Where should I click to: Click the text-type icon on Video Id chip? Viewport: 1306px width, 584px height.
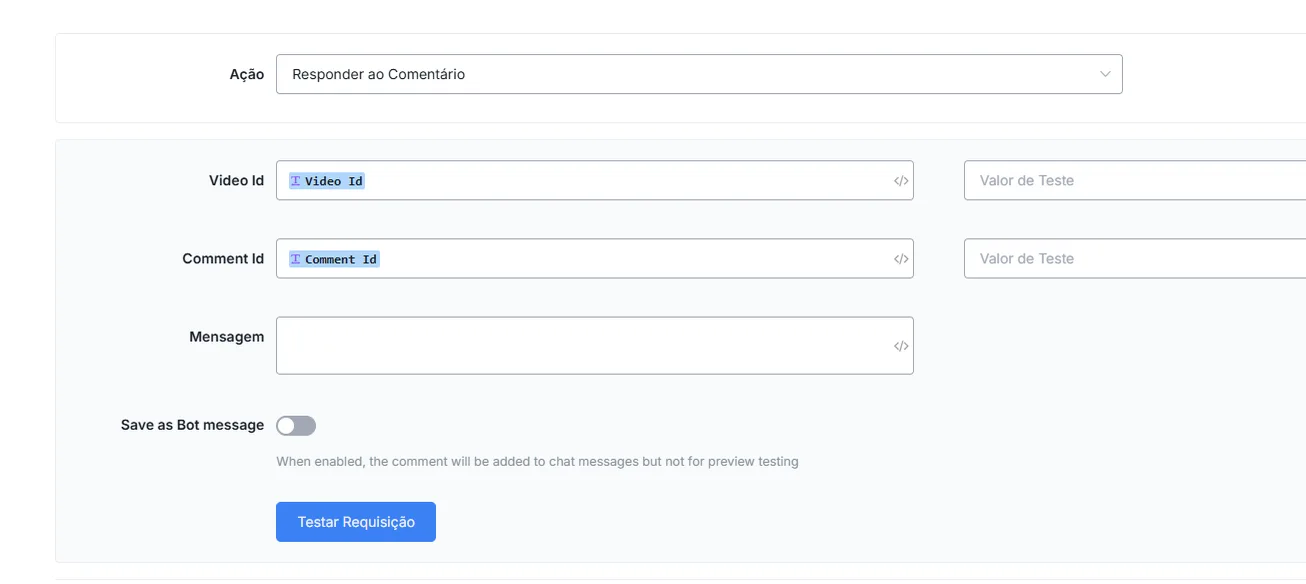[296, 181]
